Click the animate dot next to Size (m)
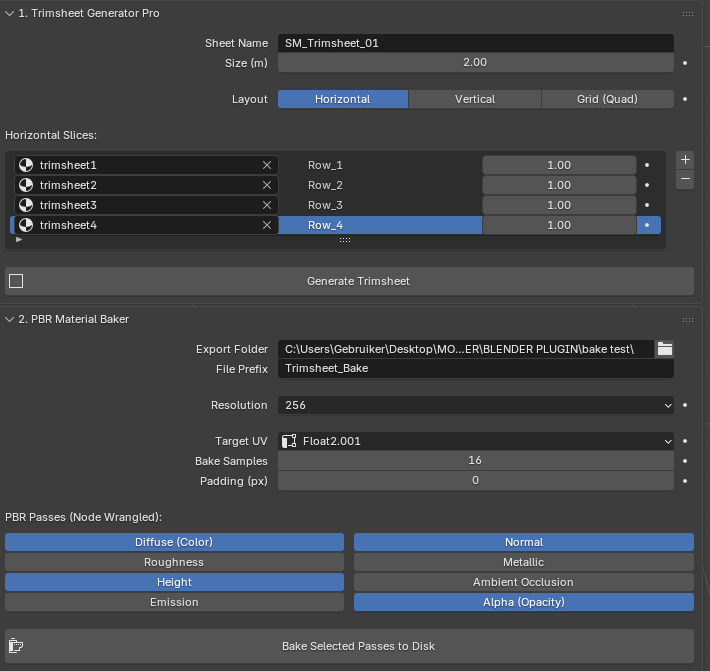 tap(685, 63)
